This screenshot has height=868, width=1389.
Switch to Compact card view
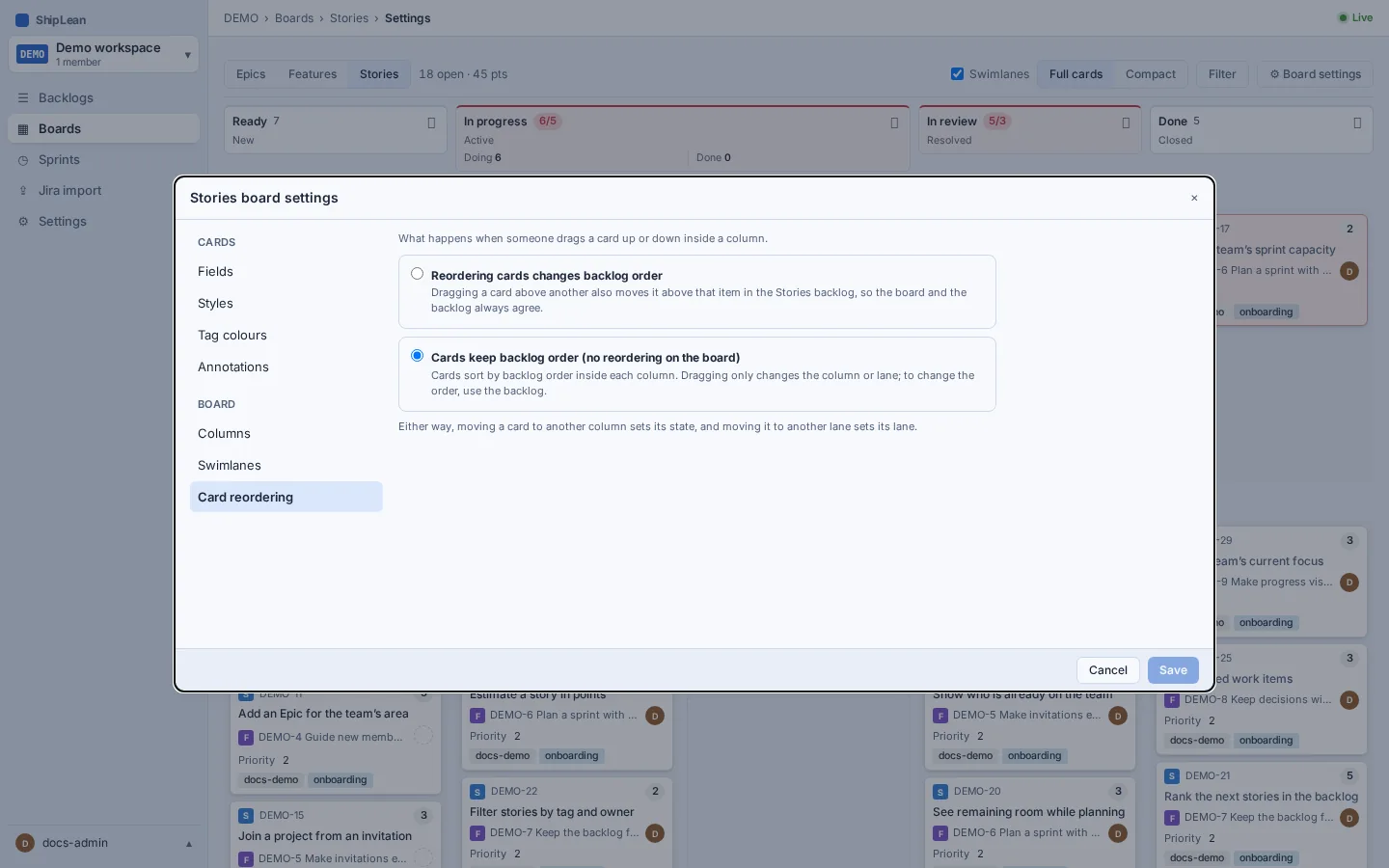[x=1151, y=74]
